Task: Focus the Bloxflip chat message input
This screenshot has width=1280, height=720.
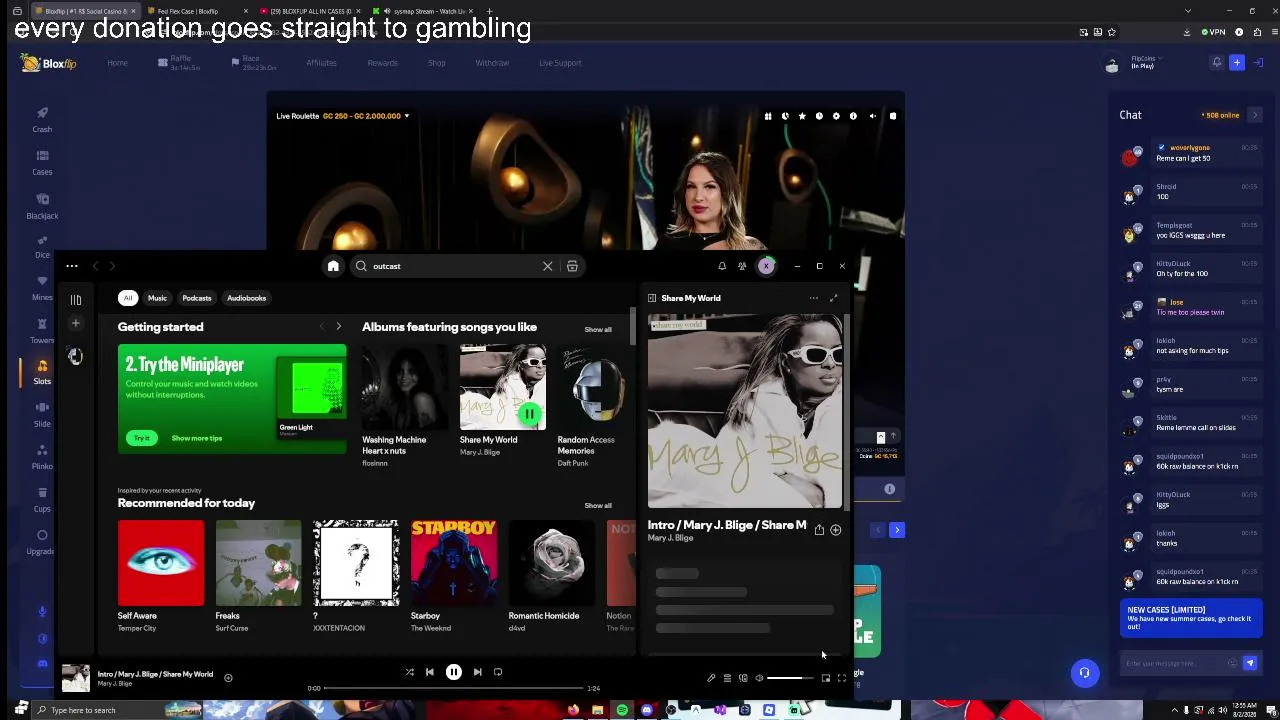Action: tap(1178, 663)
